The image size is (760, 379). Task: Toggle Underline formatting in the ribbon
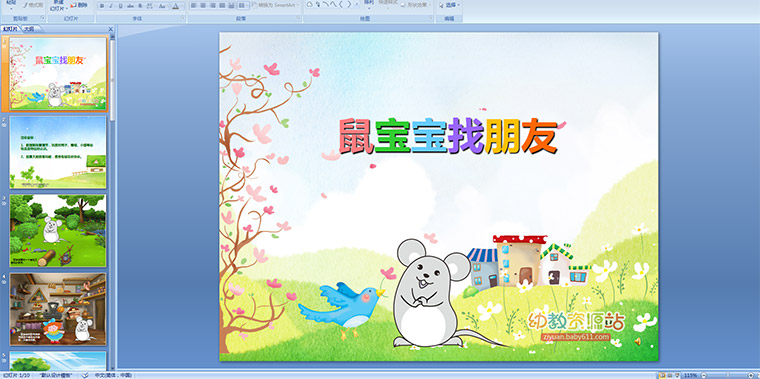(120, 6)
